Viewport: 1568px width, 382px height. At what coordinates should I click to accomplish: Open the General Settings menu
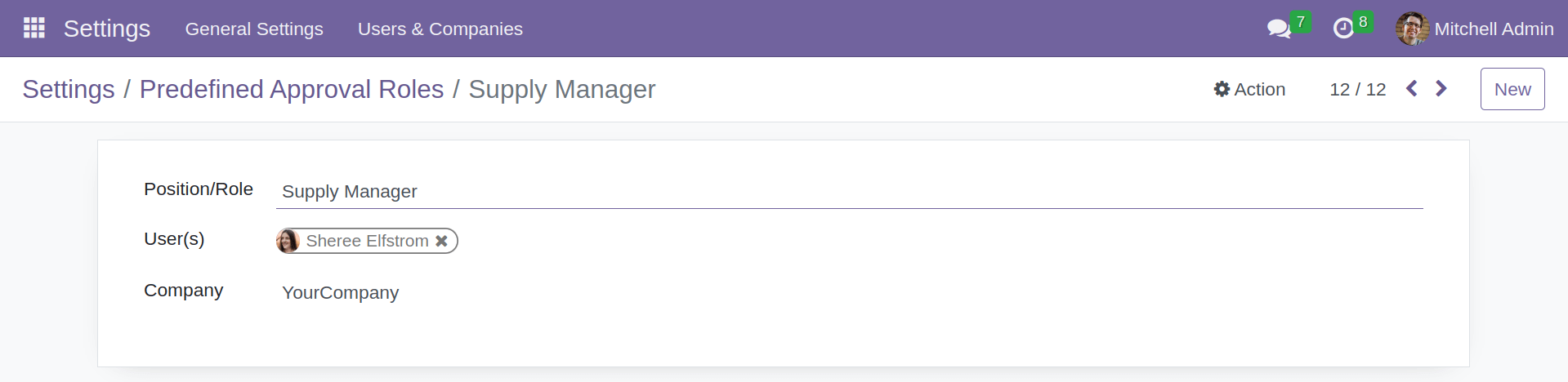click(x=254, y=29)
